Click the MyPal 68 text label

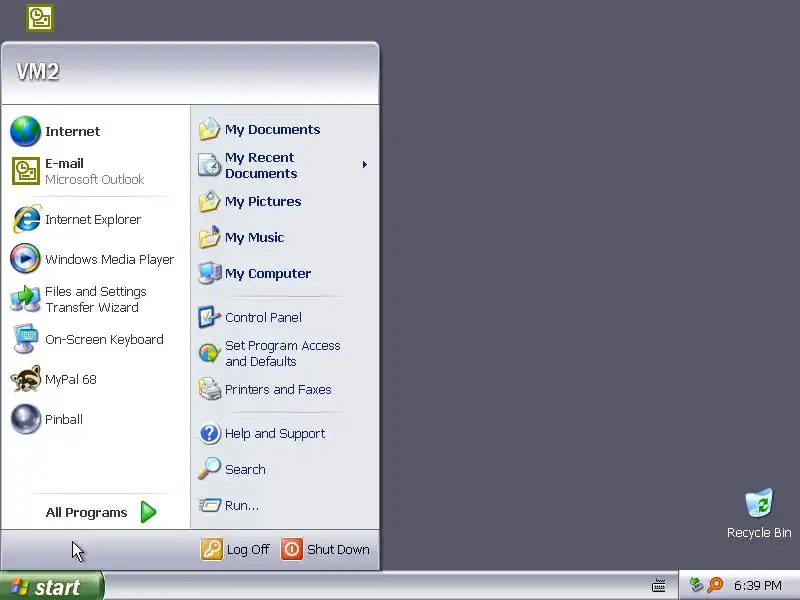[71, 380]
